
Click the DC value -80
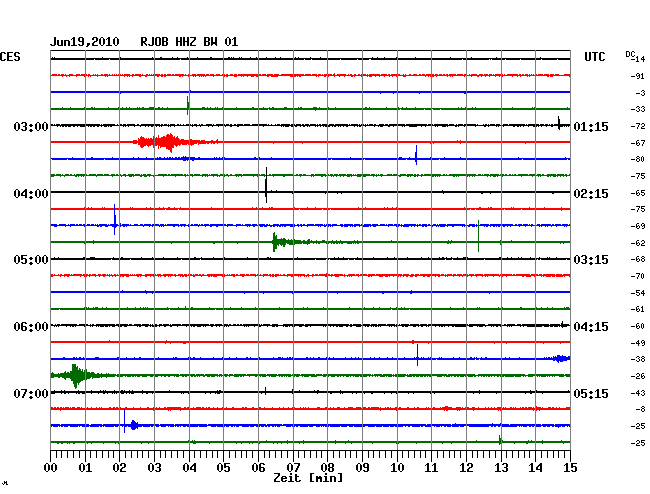(638, 159)
